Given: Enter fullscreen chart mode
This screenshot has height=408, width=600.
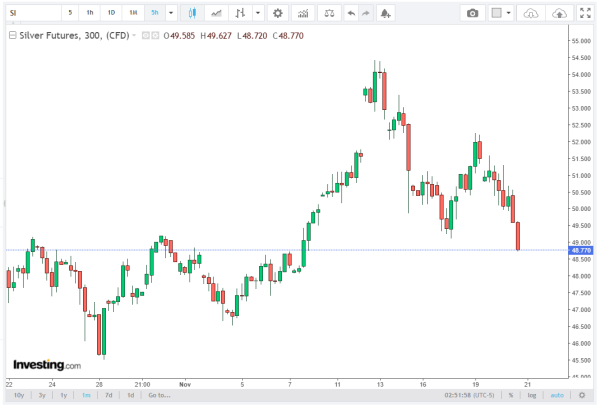Looking at the screenshot, I should [585, 13].
